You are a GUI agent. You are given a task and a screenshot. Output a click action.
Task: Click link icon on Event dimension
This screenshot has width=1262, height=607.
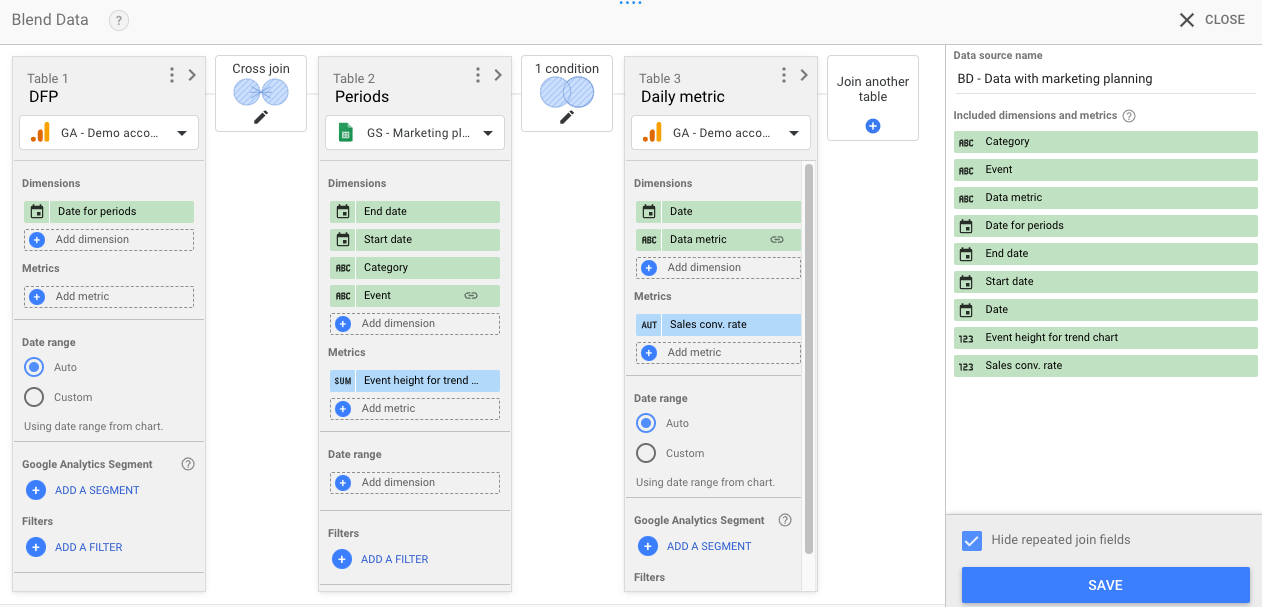[x=470, y=296]
